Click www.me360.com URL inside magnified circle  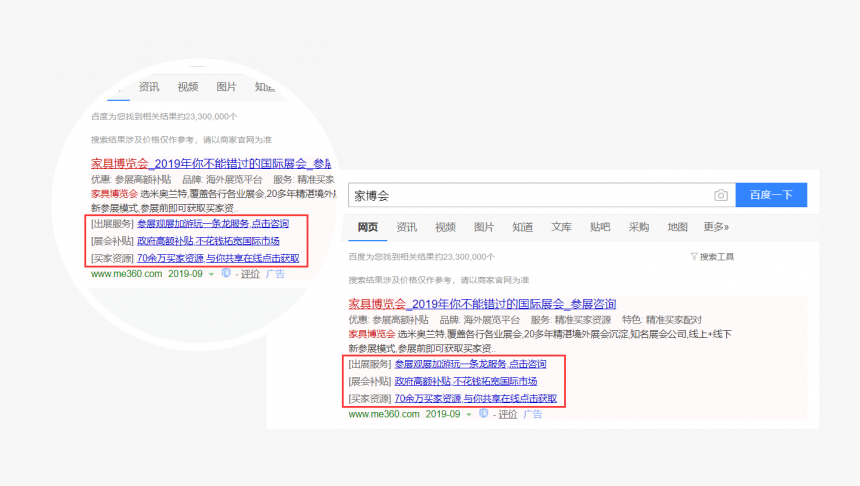(x=127, y=274)
